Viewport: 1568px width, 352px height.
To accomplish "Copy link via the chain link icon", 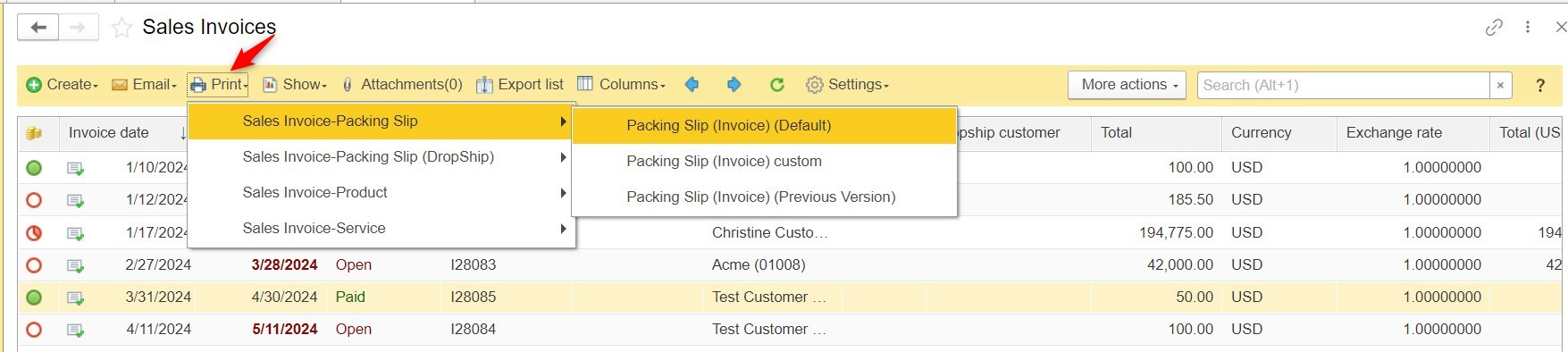I will pyautogui.click(x=1494, y=28).
